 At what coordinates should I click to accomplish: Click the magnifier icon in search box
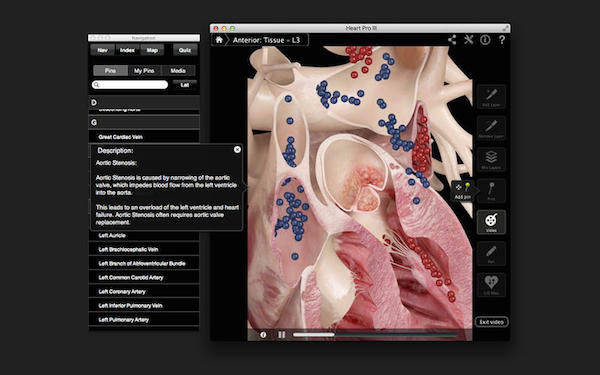coord(97,85)
